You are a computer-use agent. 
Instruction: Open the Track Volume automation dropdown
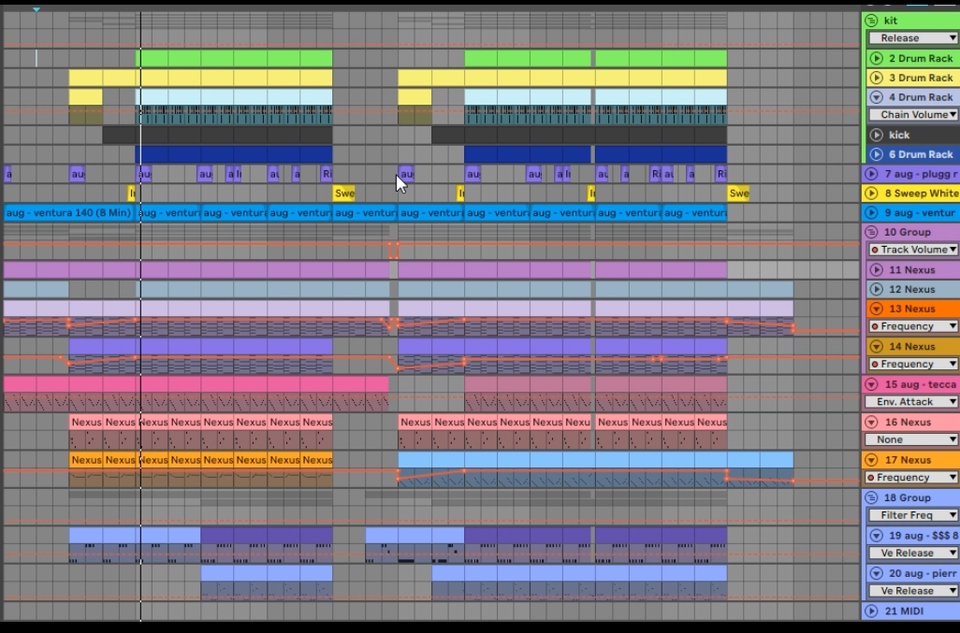click(x=913, y=250)
